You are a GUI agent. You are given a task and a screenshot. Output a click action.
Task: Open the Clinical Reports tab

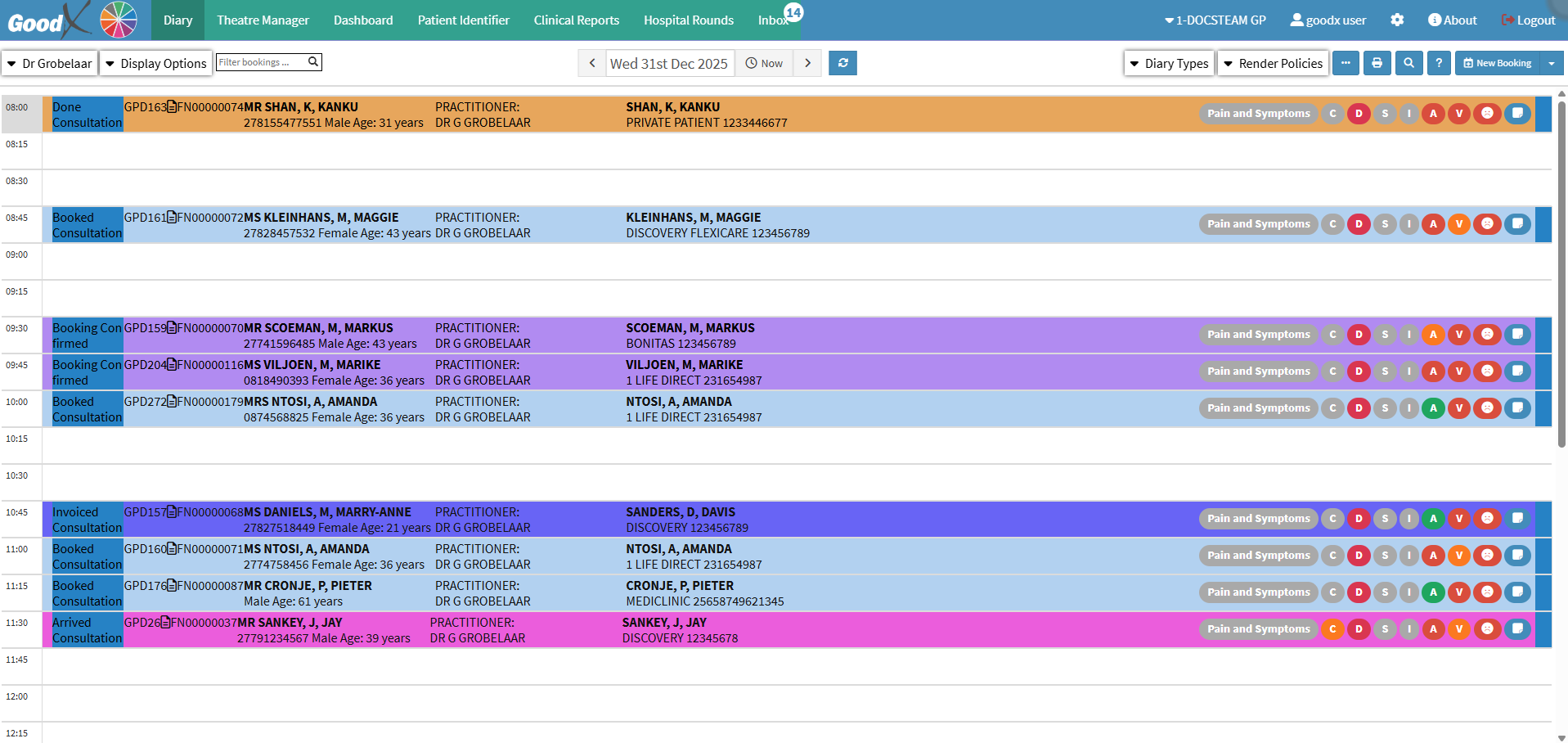(576, 20)
